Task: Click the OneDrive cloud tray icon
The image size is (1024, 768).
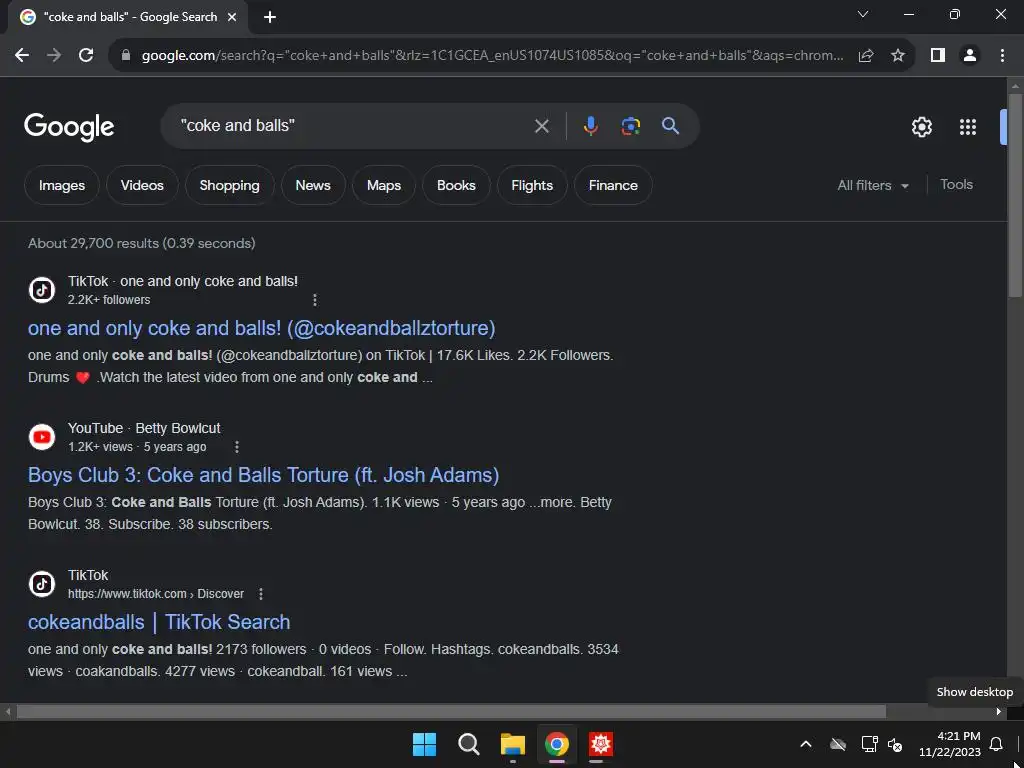Action: [x=838, y=744]
